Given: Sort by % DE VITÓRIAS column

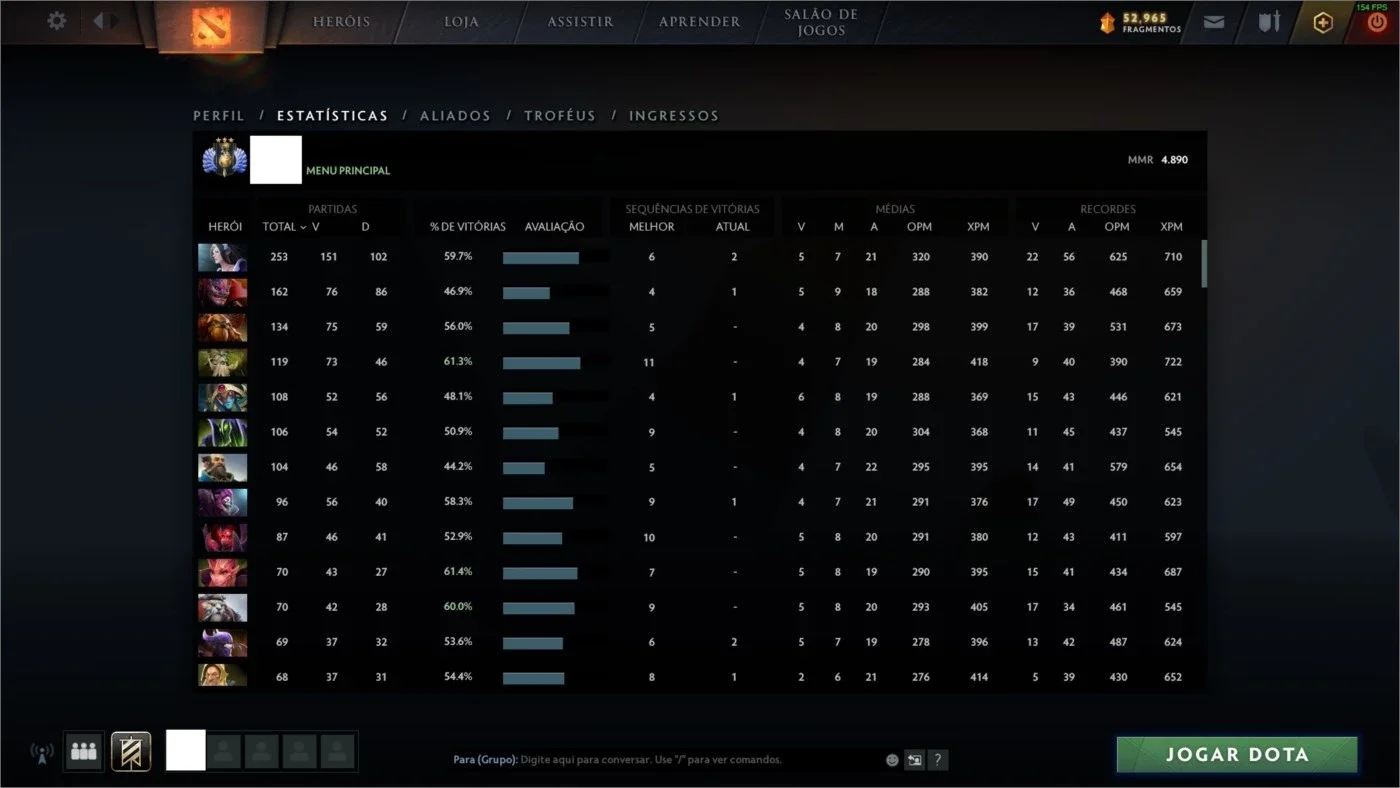Looking at the screenshot, I should [x=468, y=227].
